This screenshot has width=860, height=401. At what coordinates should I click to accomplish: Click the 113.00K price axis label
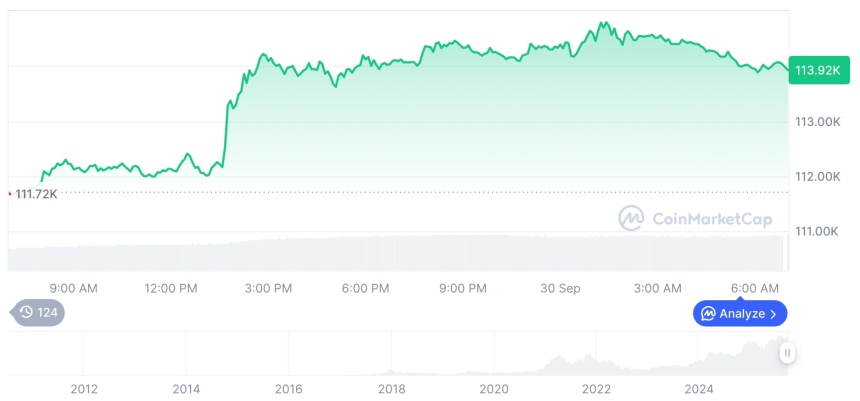pyautogui.click(x=817, y=122)
